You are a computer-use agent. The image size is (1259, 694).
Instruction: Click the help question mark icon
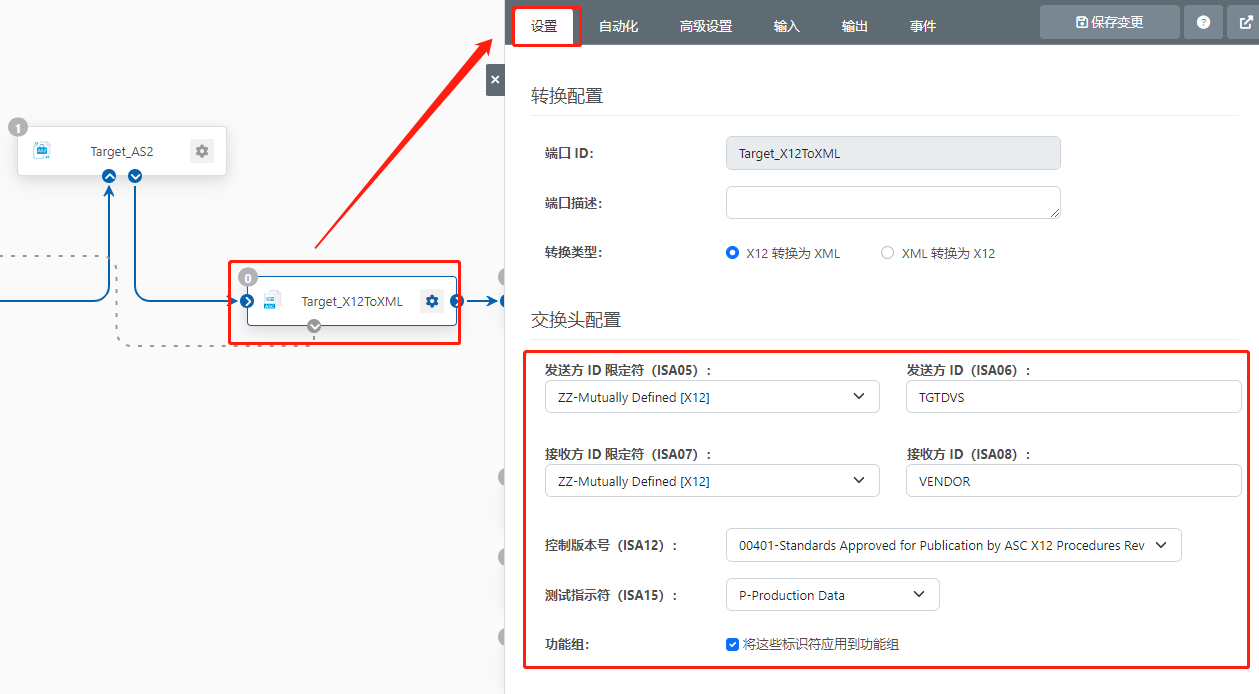point(1203,22)
